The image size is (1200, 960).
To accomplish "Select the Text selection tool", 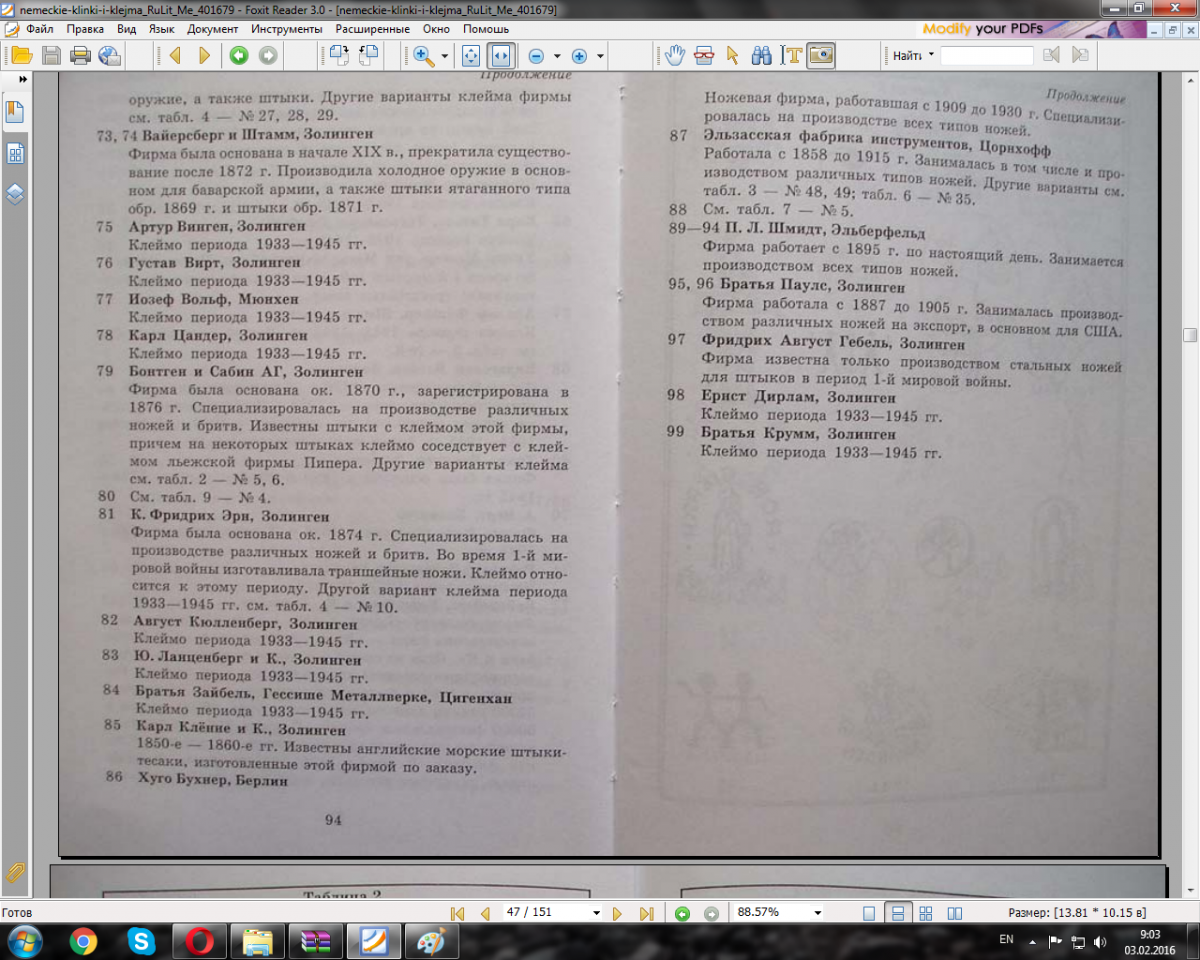I will (x=791, y=56).
